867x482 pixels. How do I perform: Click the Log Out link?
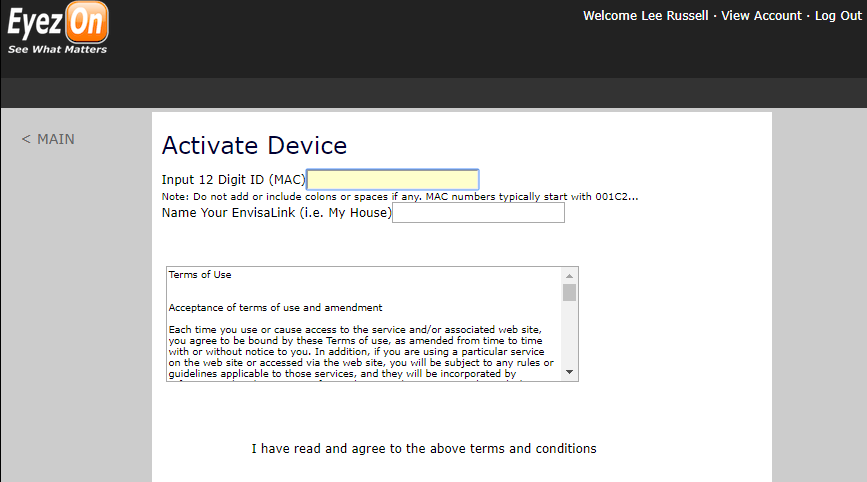(x=838, y=15)
